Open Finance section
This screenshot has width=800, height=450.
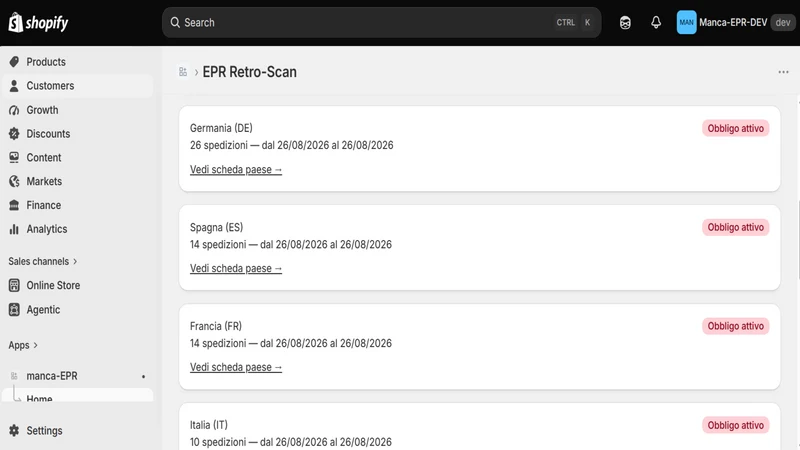43,205
